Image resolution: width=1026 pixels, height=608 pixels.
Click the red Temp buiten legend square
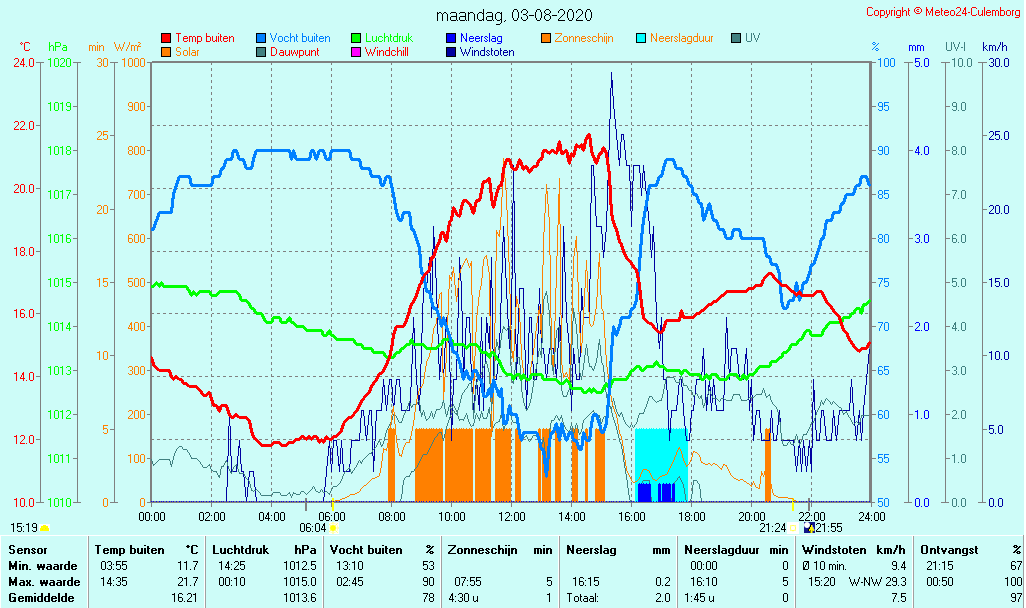(166, 38)
